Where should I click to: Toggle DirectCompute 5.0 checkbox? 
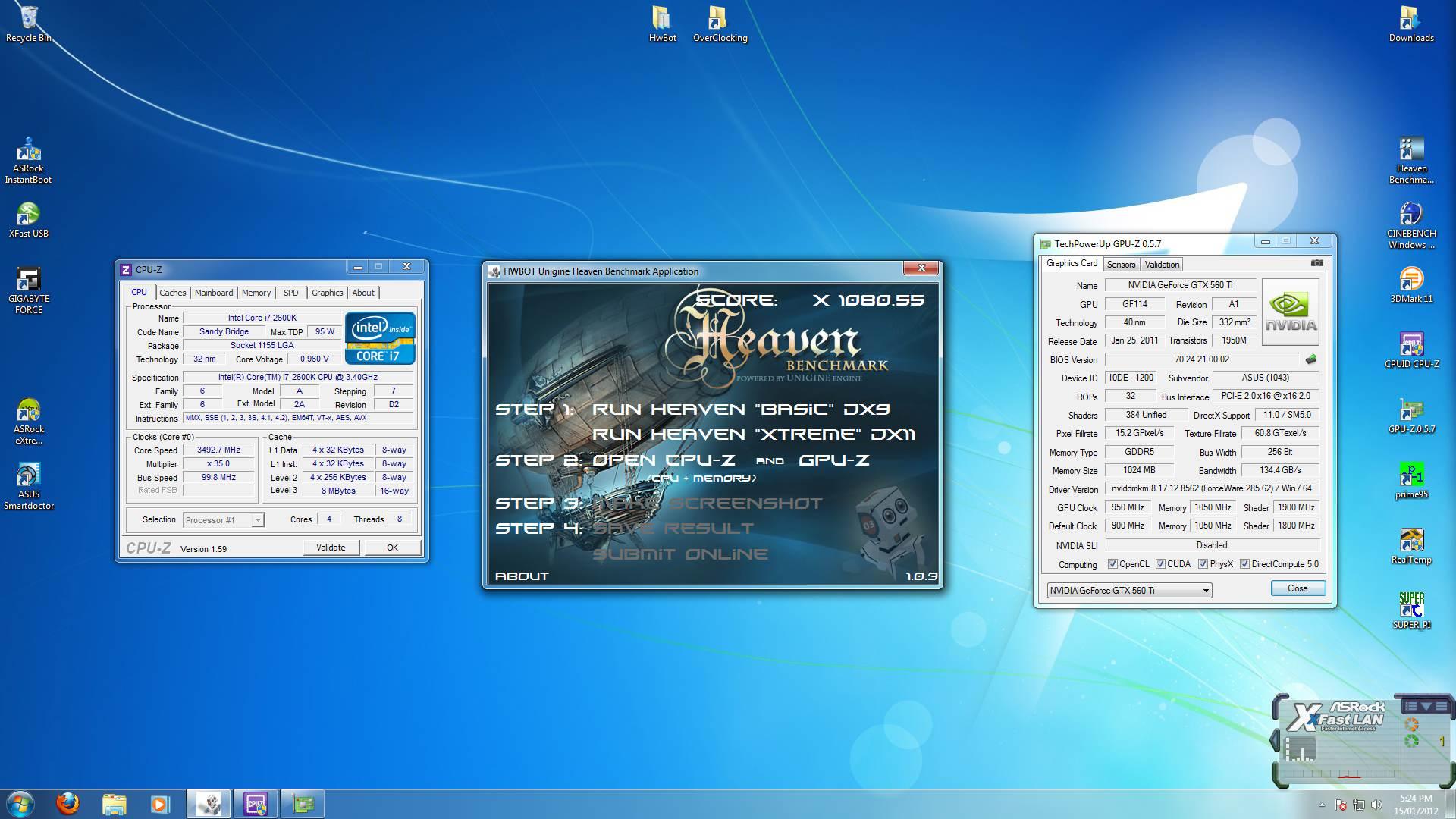(x=1244, y=564)
